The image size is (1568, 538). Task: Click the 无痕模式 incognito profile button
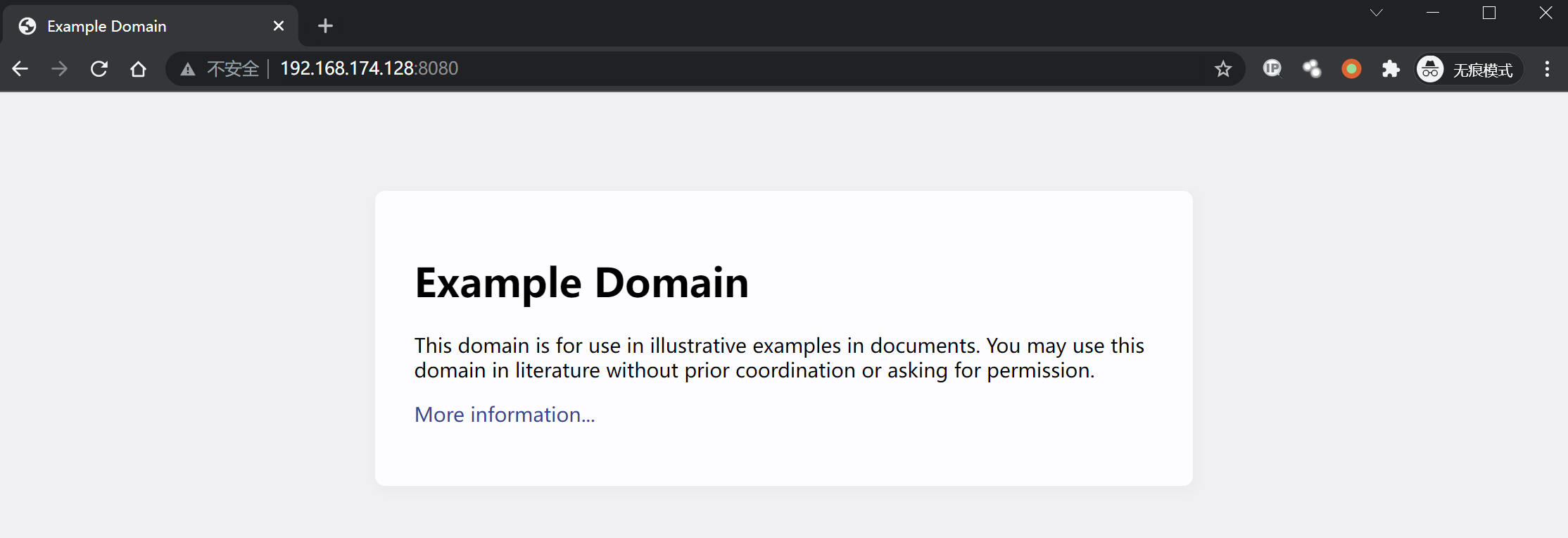click(x=1469, y=69)
